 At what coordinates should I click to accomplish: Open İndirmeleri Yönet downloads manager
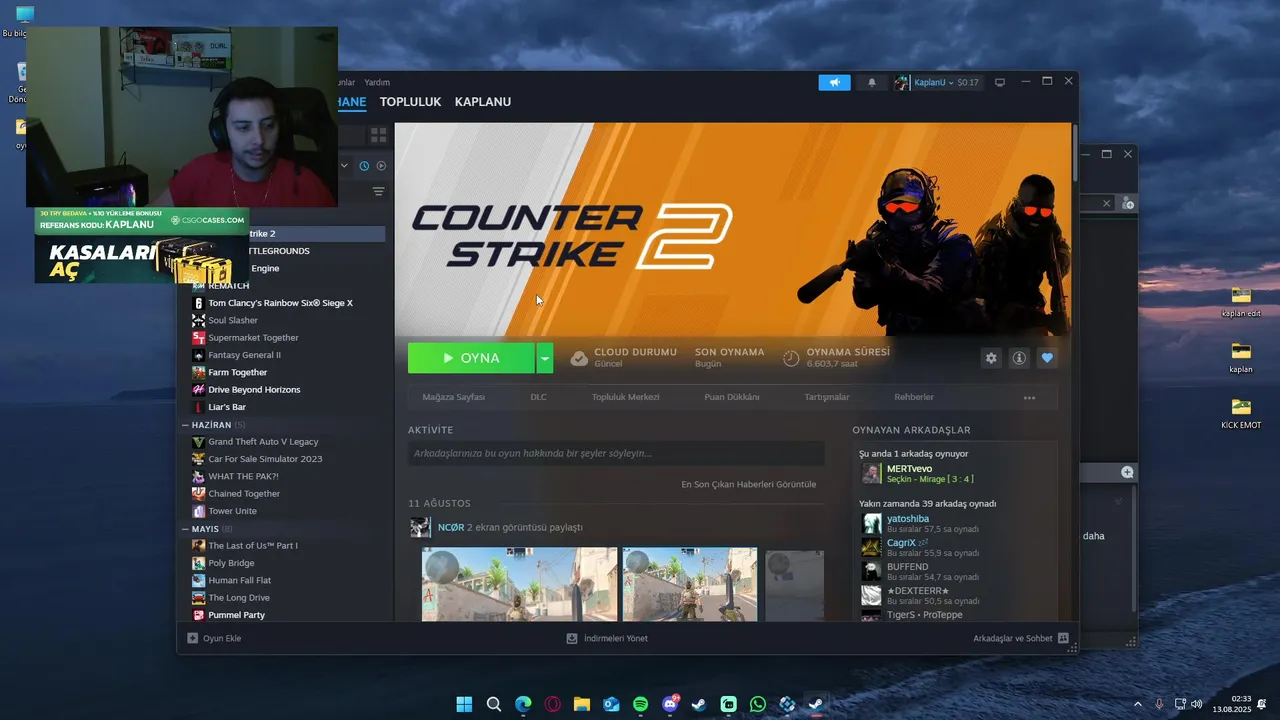click(x=607, y=638)
